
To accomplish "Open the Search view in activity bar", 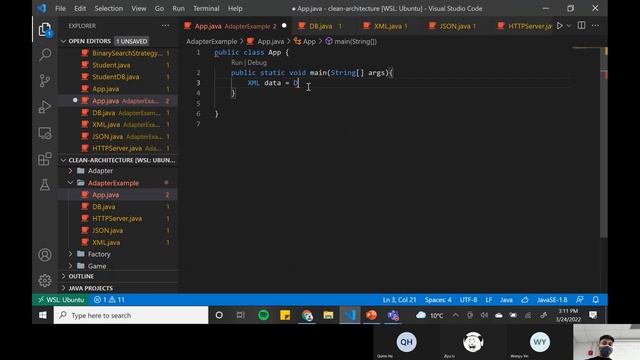I will [x=45, y=55].
